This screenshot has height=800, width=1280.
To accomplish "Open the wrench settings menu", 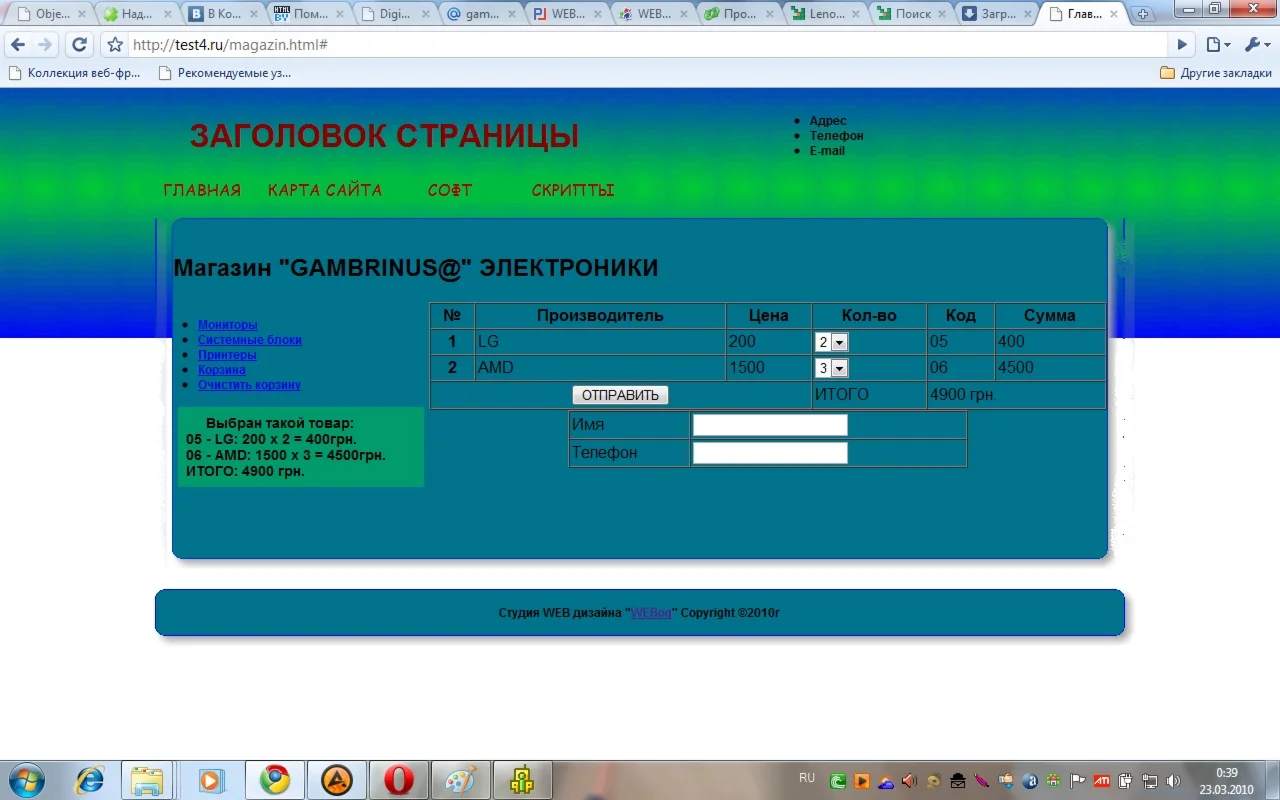I will (x=1256, y=45).
